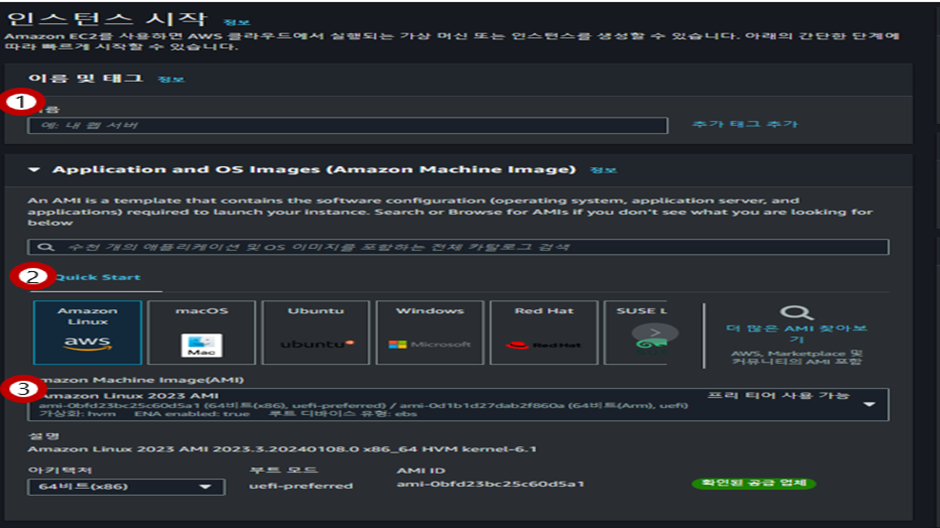Click the uefi-preferred boot mode value
940x528 pixels.
pos(301,486)
